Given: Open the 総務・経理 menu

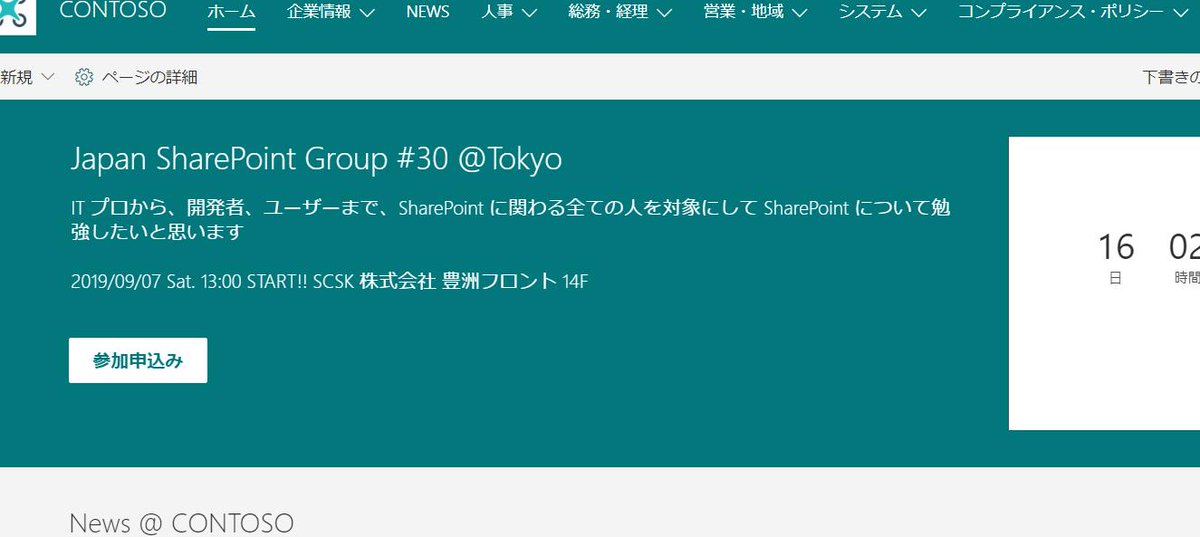Looking at the screenshot, I should click(x=608, y=13).
